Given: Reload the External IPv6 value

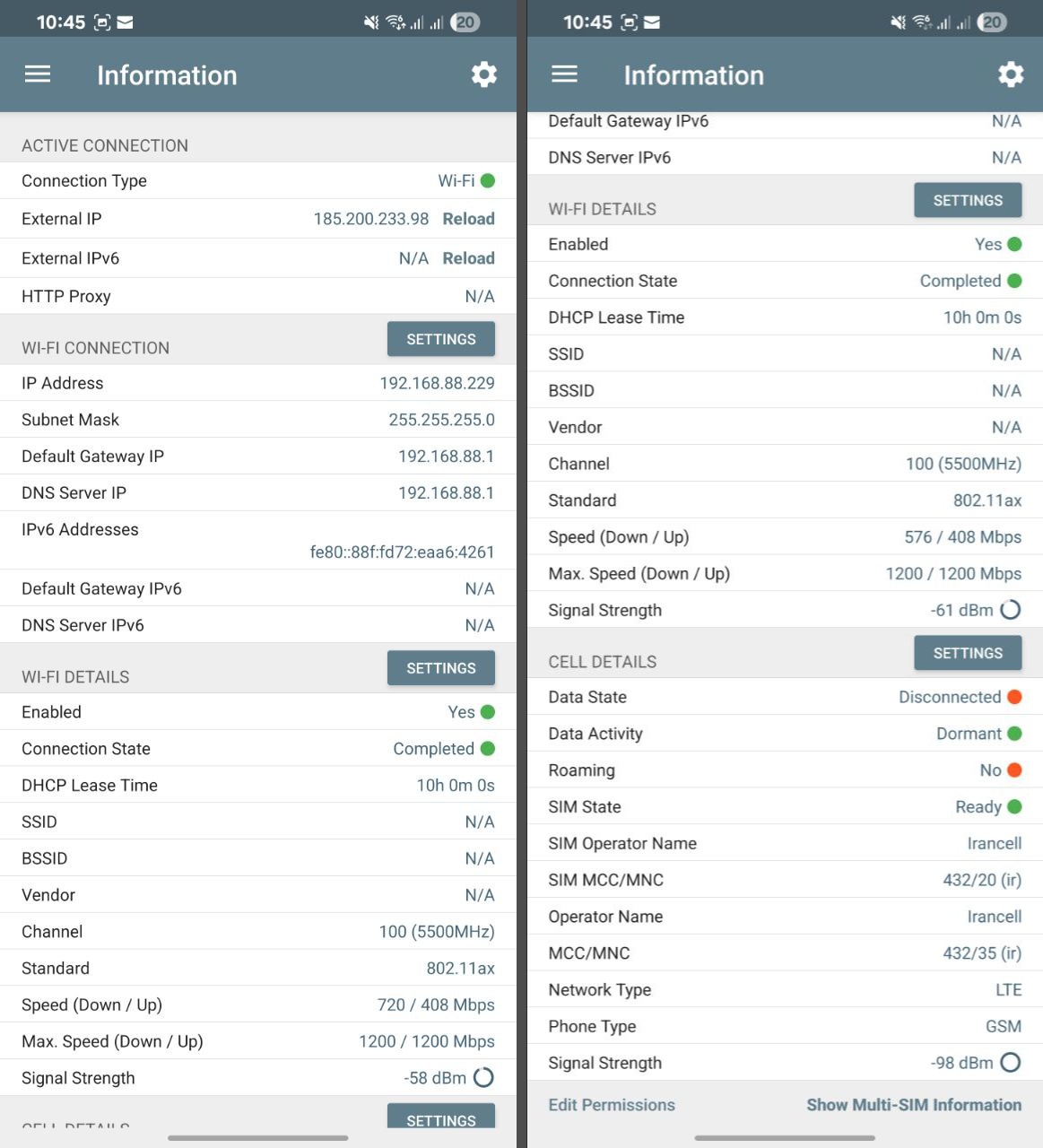Looking at the screenshot, I should (x=468, y=258).
